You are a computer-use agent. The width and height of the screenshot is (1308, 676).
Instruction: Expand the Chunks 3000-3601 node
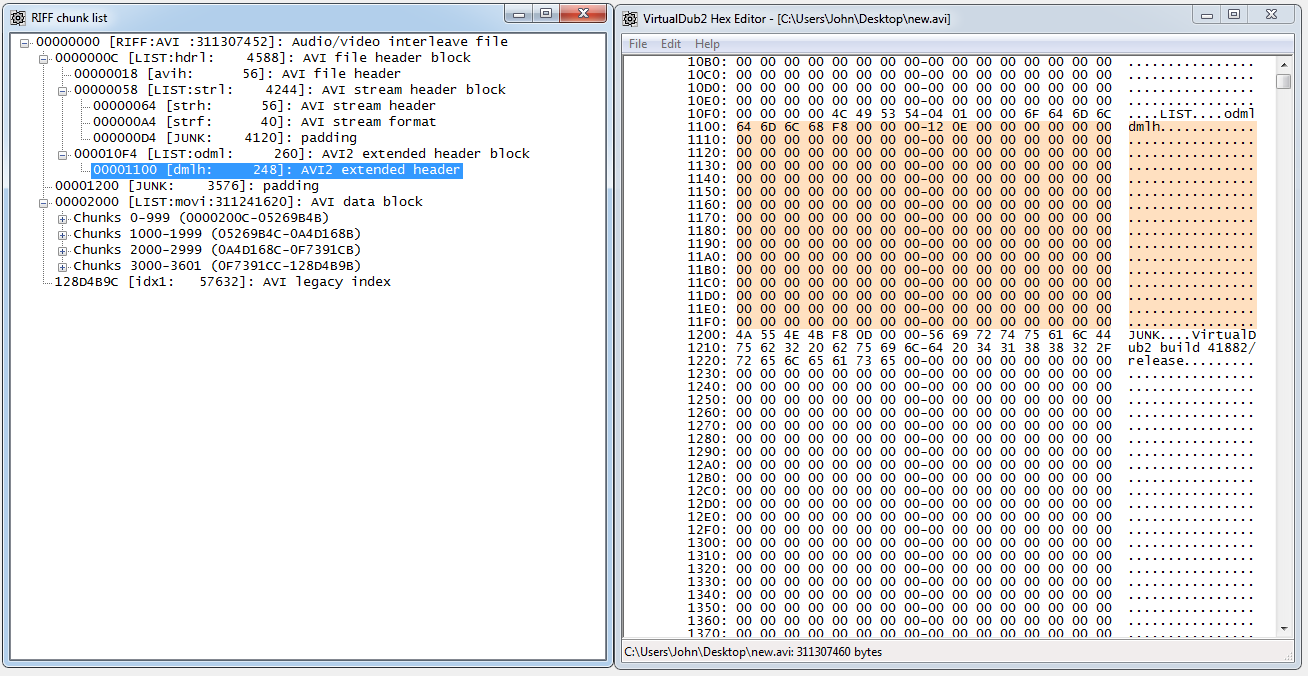pos(63,266)
